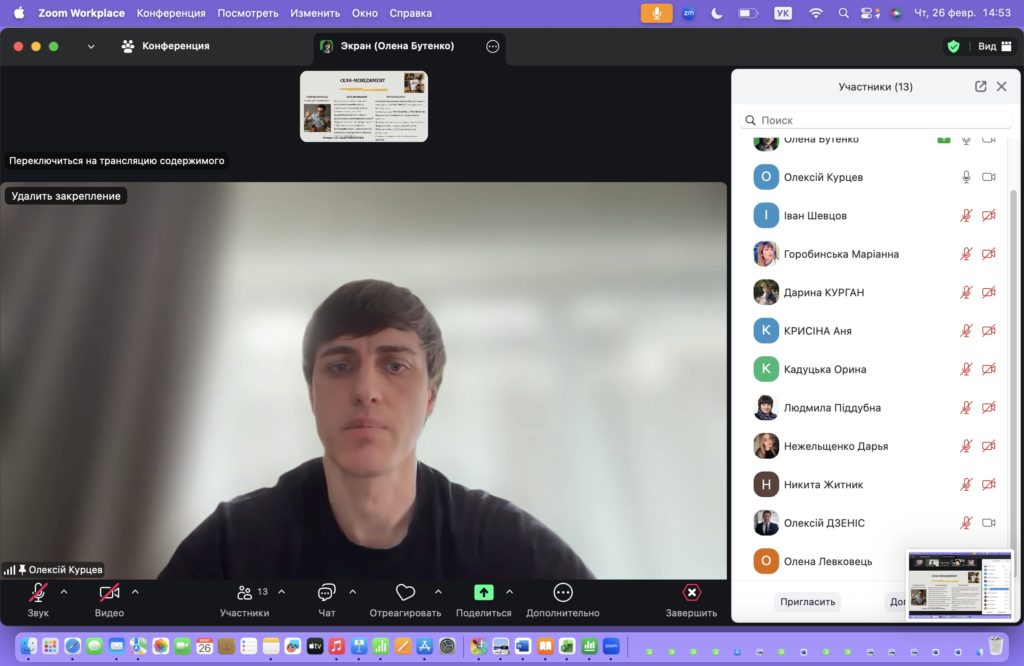
Task: Open Reactions (Отреагировать) heart icon
Action: point(405,592)
